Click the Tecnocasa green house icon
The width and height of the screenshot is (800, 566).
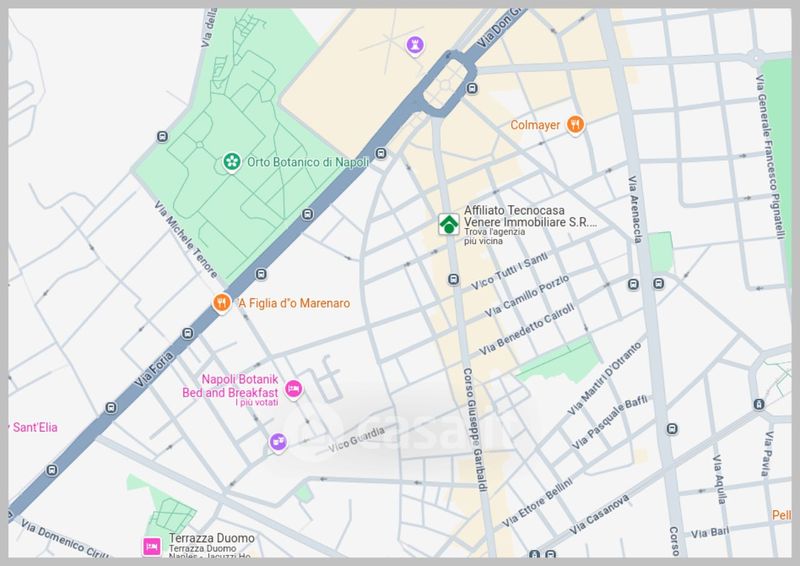pos(449,225)
